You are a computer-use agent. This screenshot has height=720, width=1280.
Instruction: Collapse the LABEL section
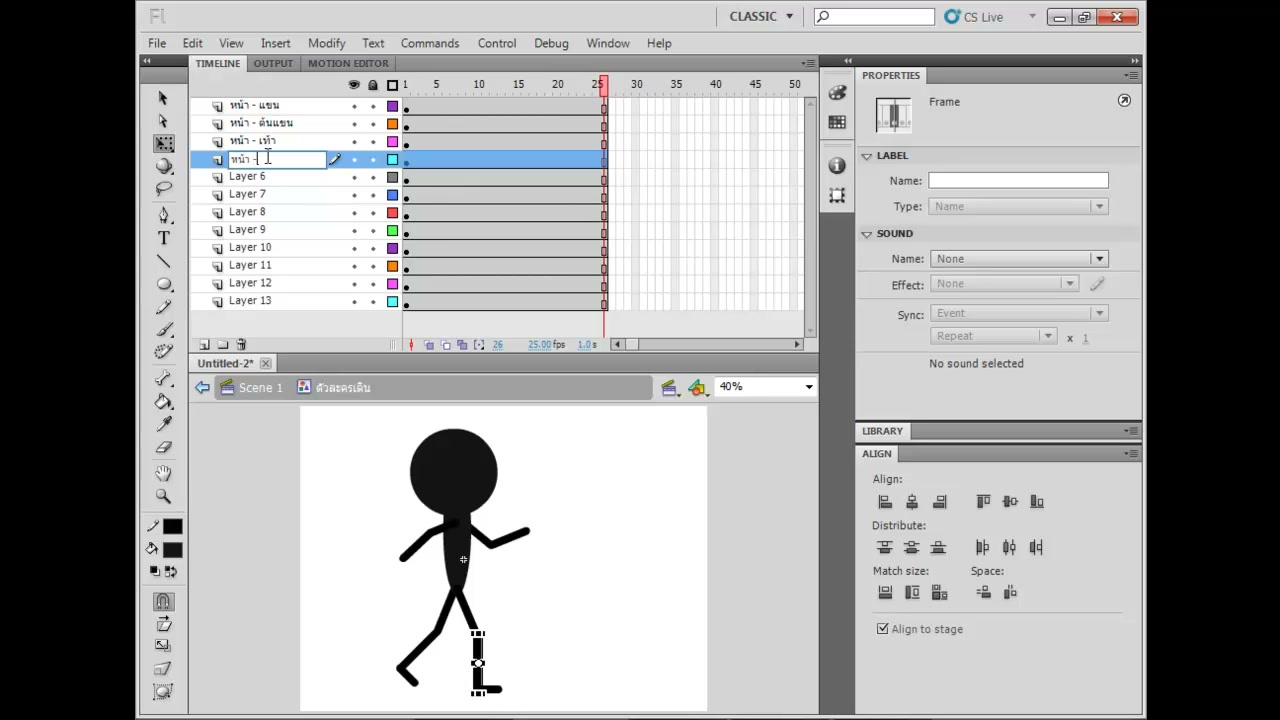(867, 156)
